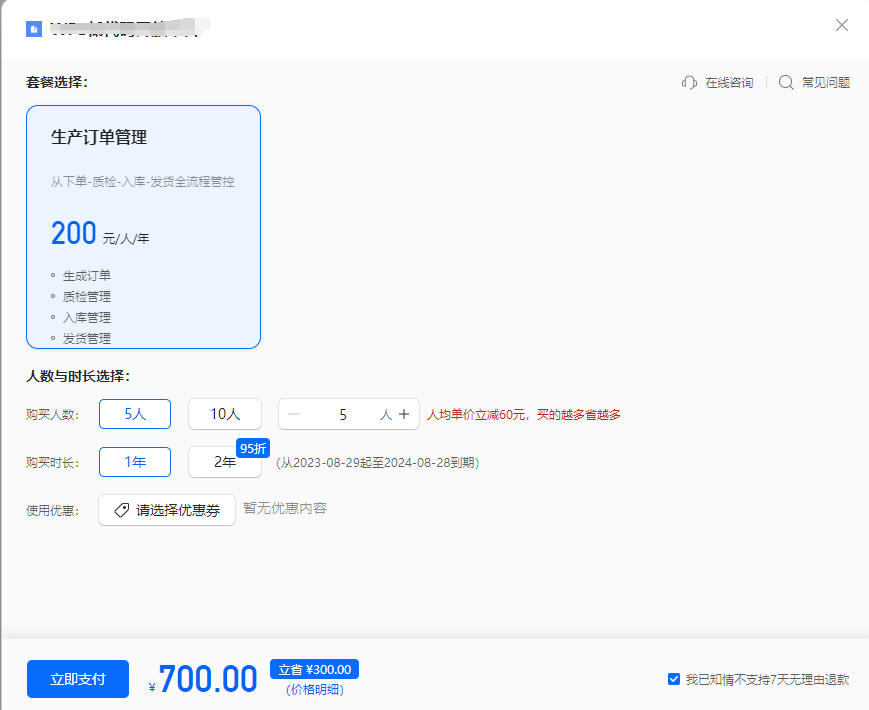Image resolution: width=869 pixels, height=710 pixels.
Task: Increase headcount with plus button
Action: 404,414
